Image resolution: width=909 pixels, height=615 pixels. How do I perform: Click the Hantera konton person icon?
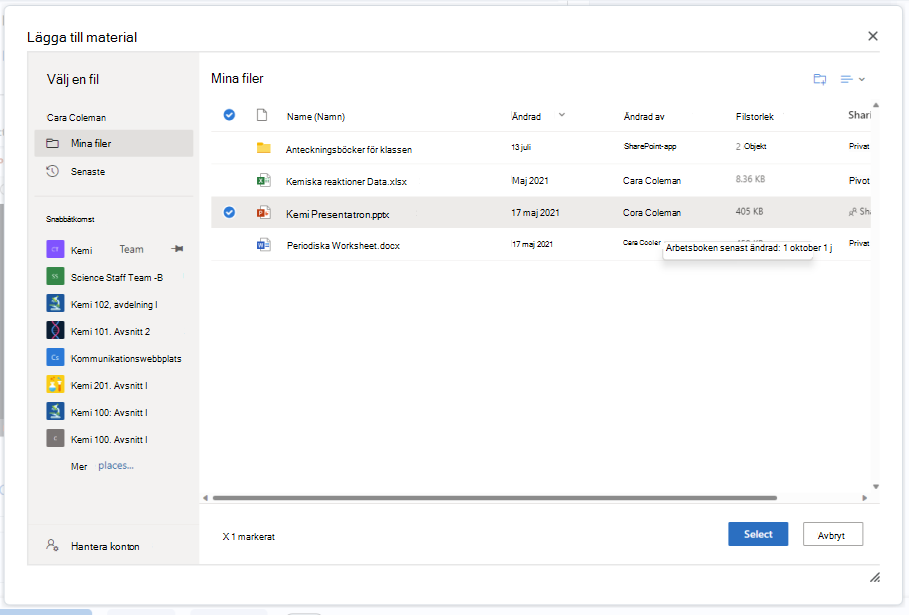tap(52, 545)
